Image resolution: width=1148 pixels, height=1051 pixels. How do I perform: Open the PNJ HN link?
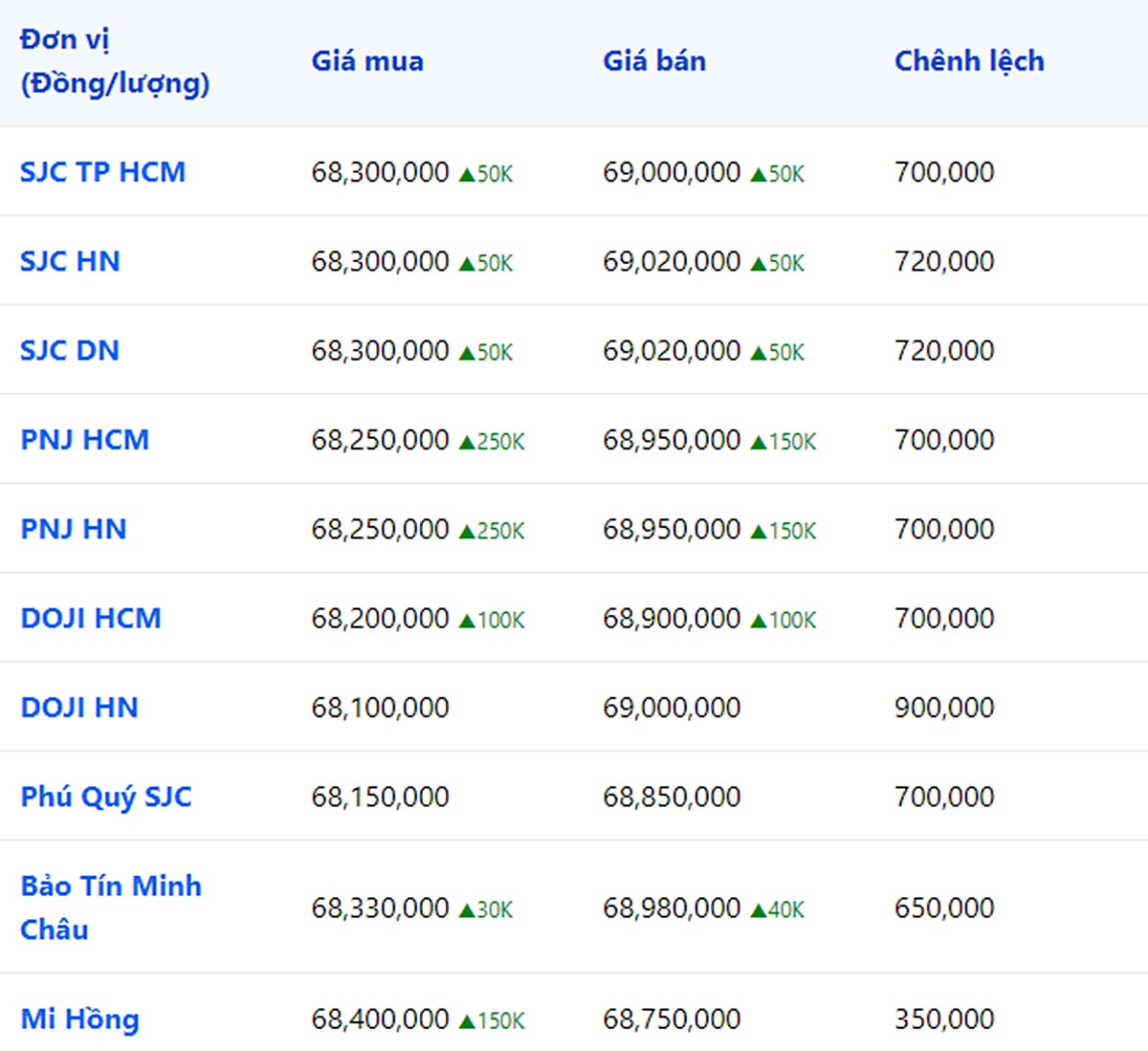click(x=74, y=529)
